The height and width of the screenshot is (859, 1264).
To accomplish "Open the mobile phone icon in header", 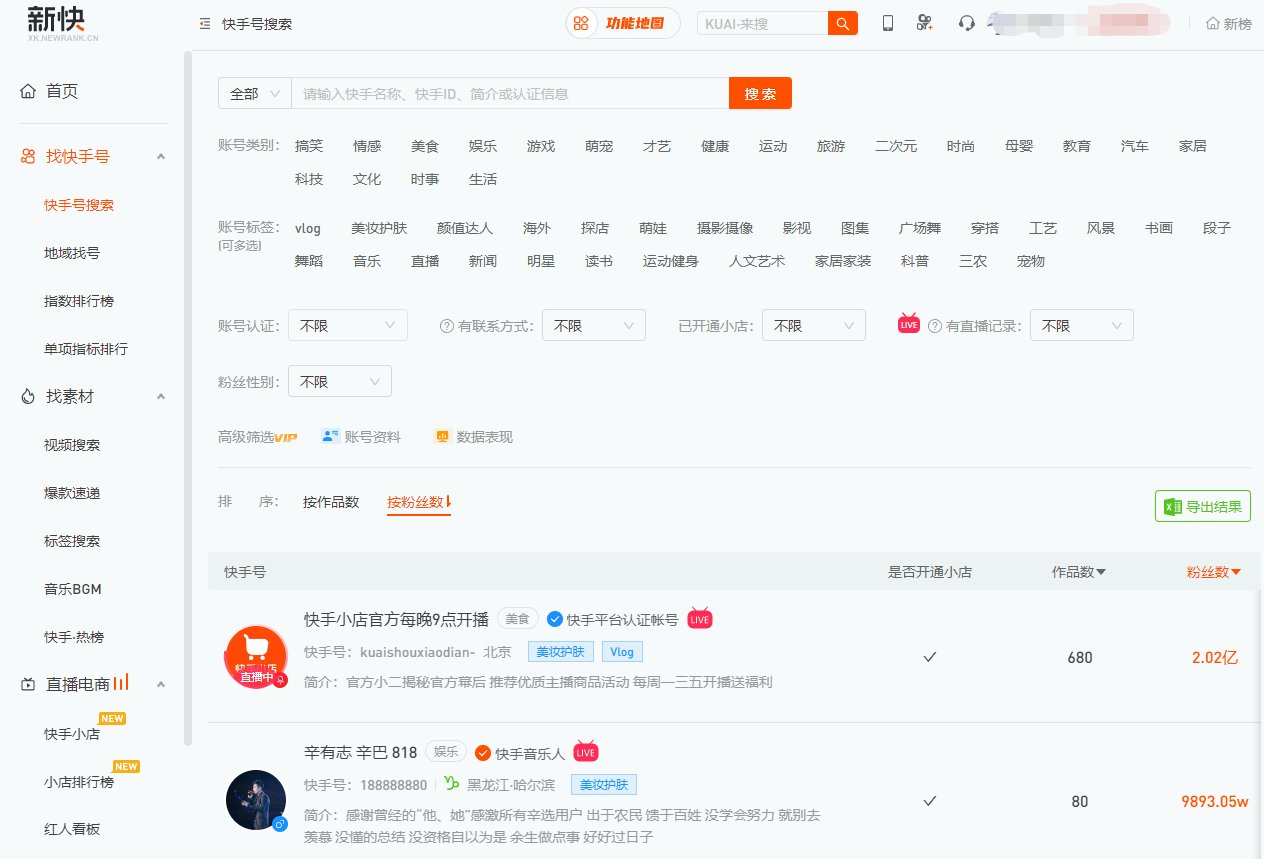I will click(887, 23).
